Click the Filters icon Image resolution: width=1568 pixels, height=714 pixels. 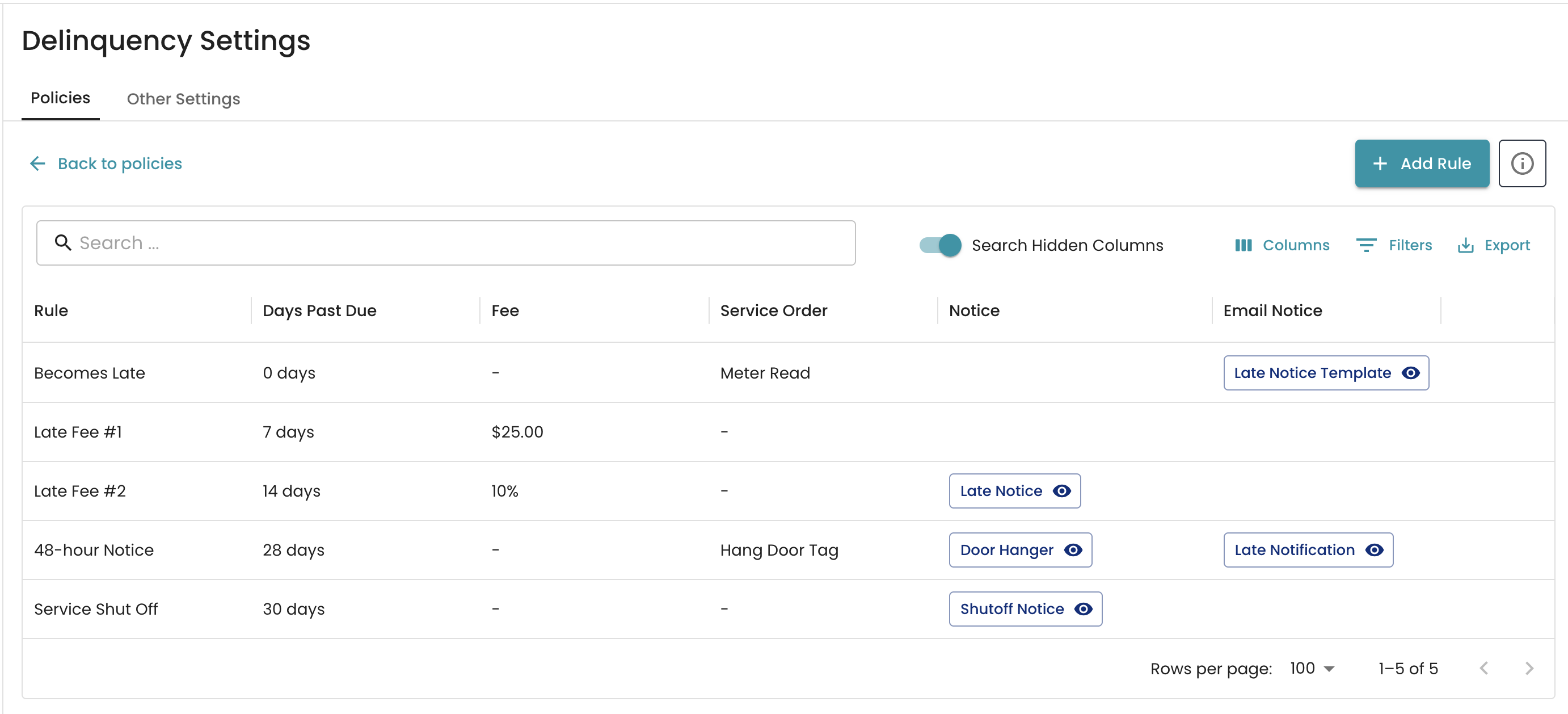1366,245
